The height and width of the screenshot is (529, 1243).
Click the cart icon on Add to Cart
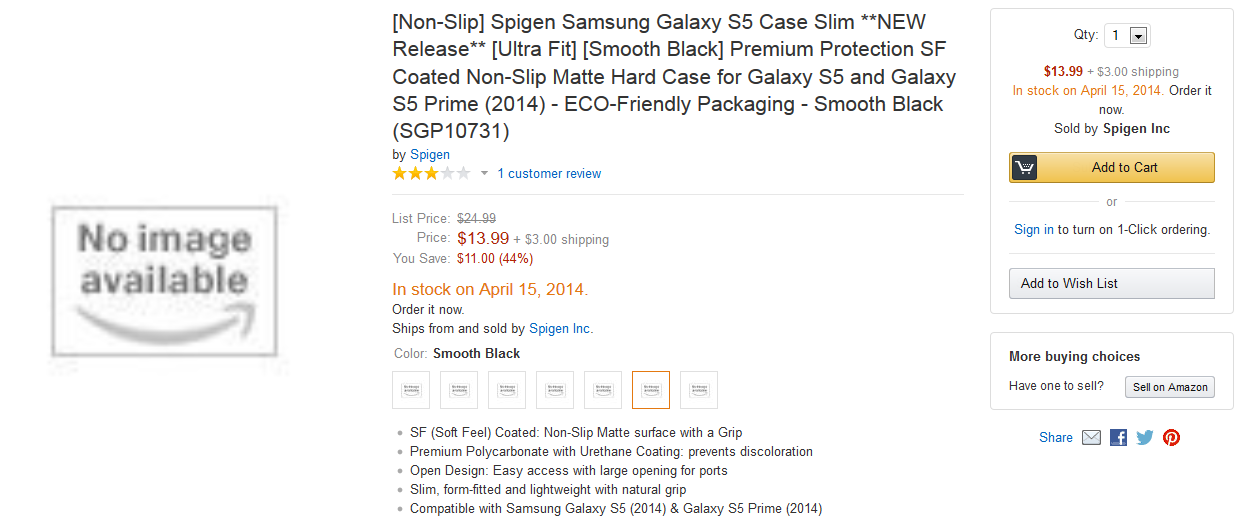click(x=1024, y=168)
